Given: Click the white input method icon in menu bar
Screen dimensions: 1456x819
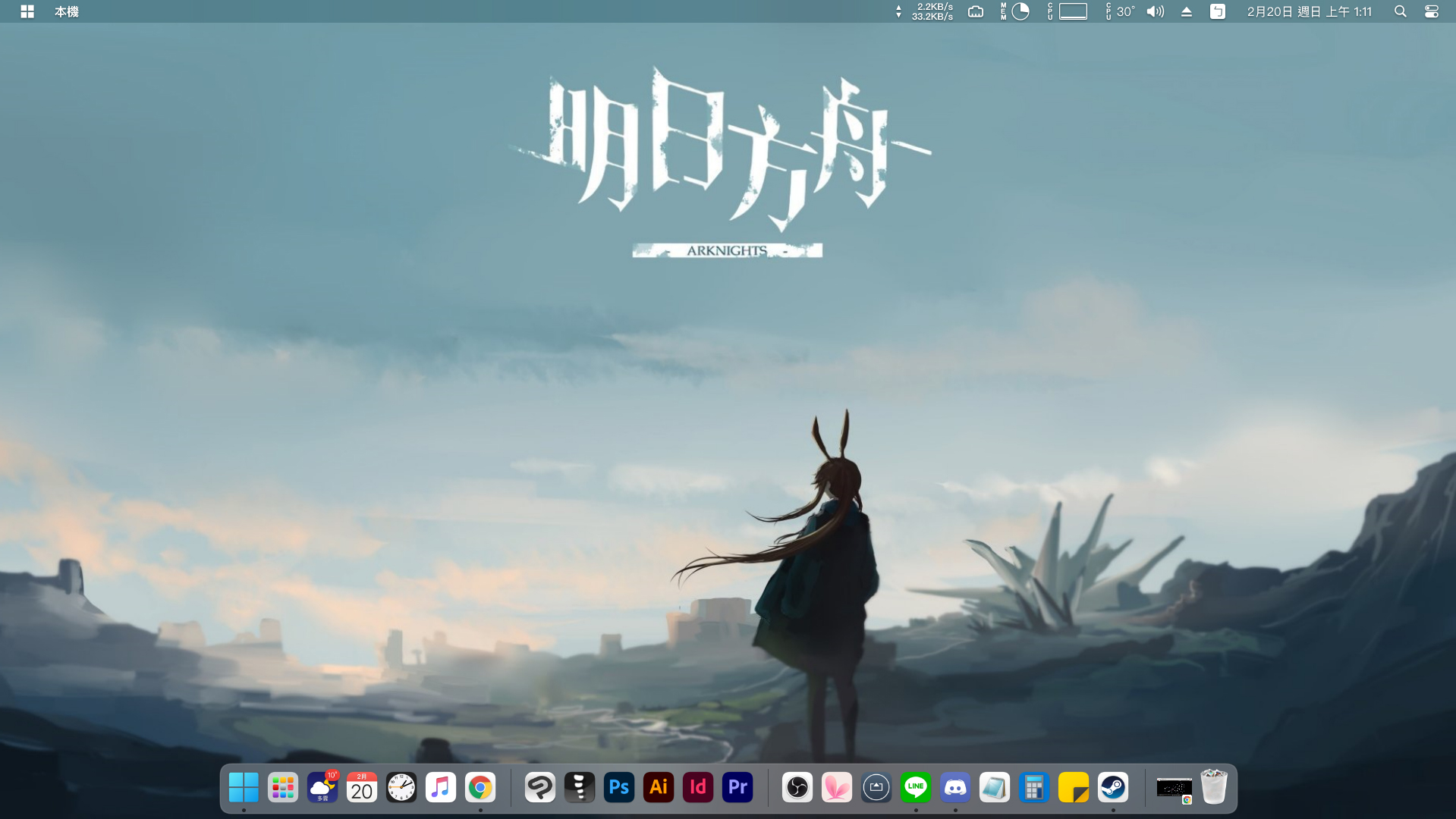Looking at the screenshot, I should 1218,11.
